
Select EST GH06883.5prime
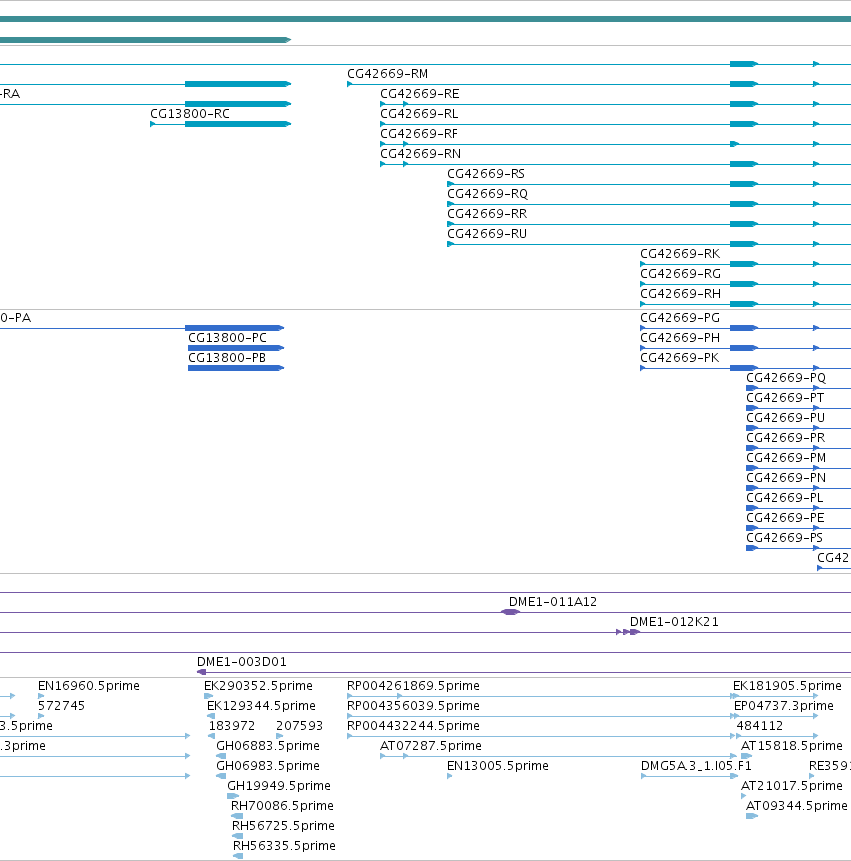(267, 746)
